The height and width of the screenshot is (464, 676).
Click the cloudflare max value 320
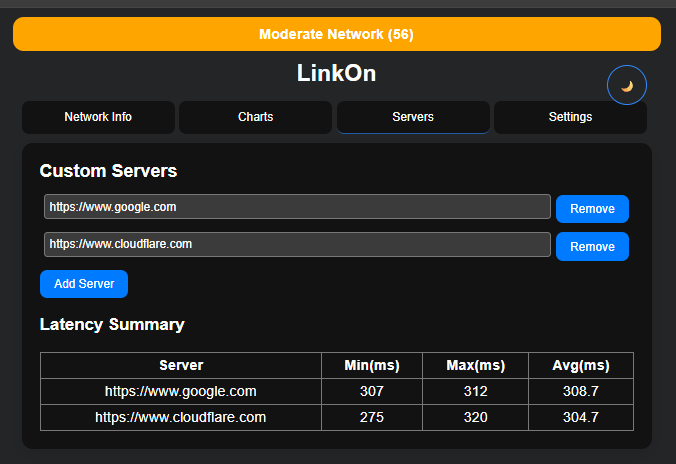pyautogui.click(x=476, y=417)
